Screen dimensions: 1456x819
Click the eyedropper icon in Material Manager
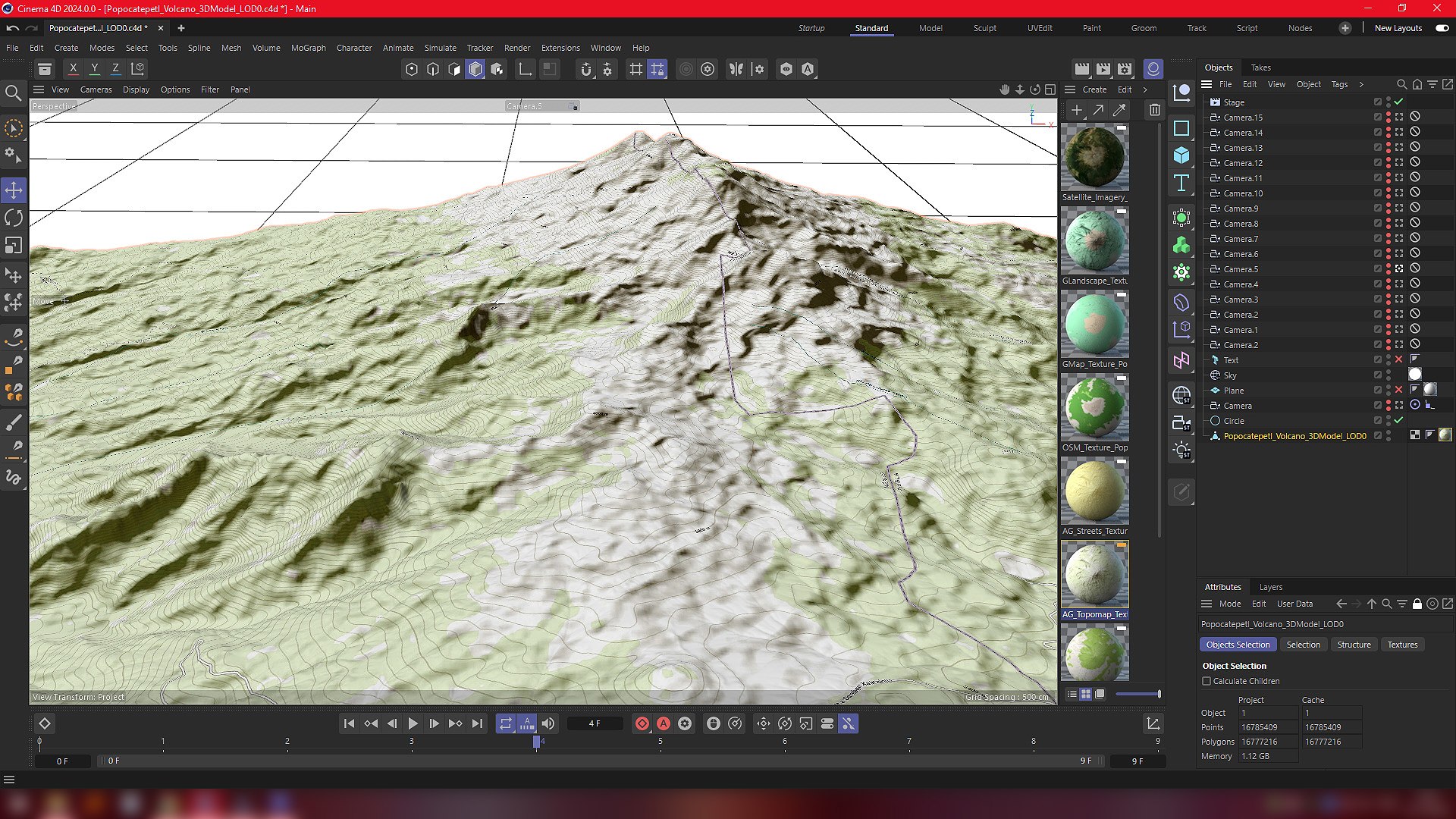[1119, 110]
